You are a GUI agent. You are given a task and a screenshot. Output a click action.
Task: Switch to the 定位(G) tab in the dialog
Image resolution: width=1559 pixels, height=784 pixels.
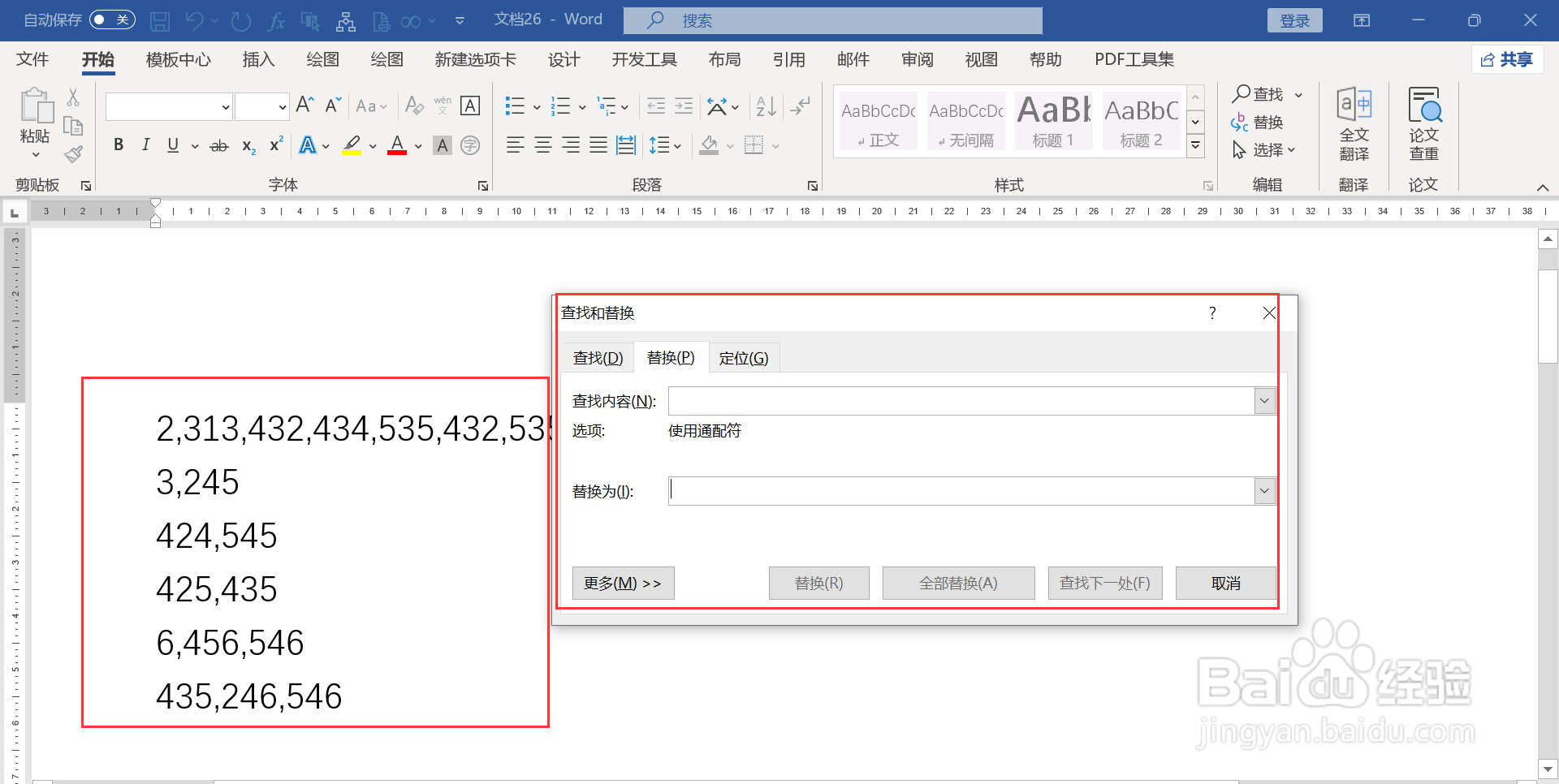coord(744,357)
